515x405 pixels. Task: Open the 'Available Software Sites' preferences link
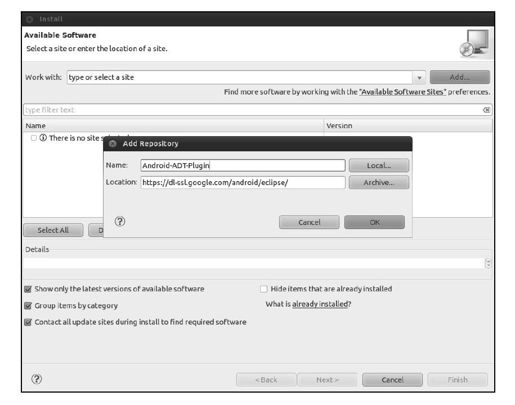402,92
